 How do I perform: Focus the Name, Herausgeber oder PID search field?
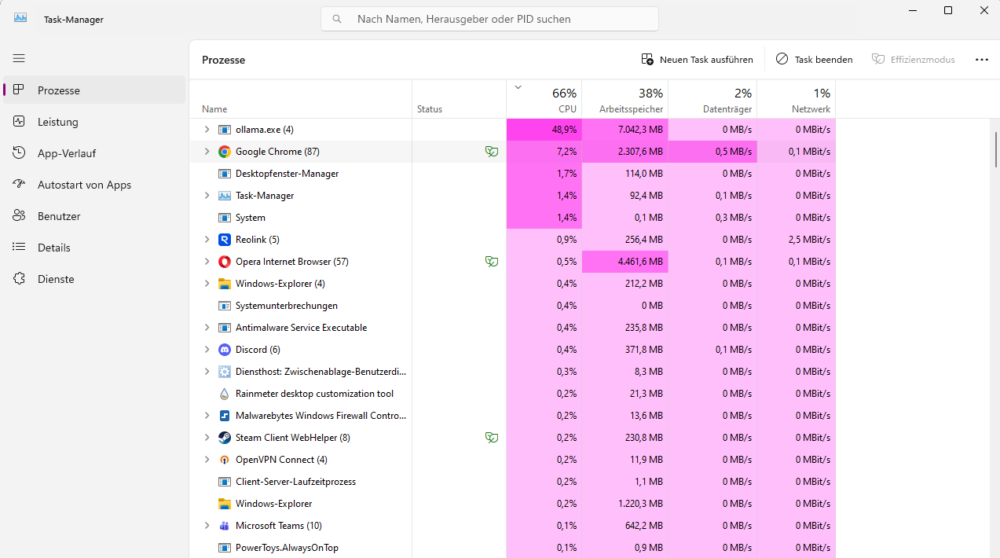click(490, 19)
